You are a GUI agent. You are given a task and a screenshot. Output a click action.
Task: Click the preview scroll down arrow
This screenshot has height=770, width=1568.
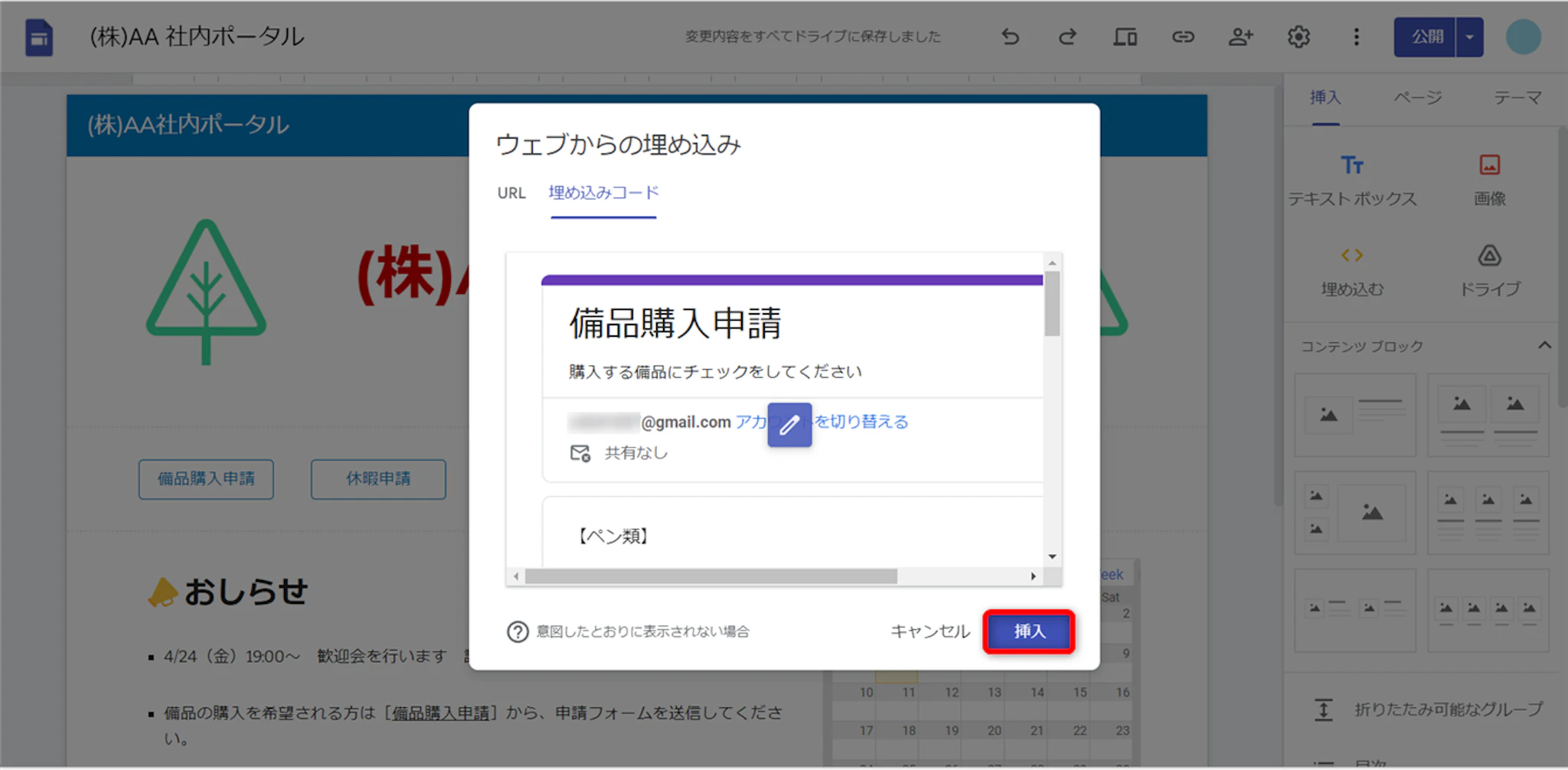[x=1052, y=556]
